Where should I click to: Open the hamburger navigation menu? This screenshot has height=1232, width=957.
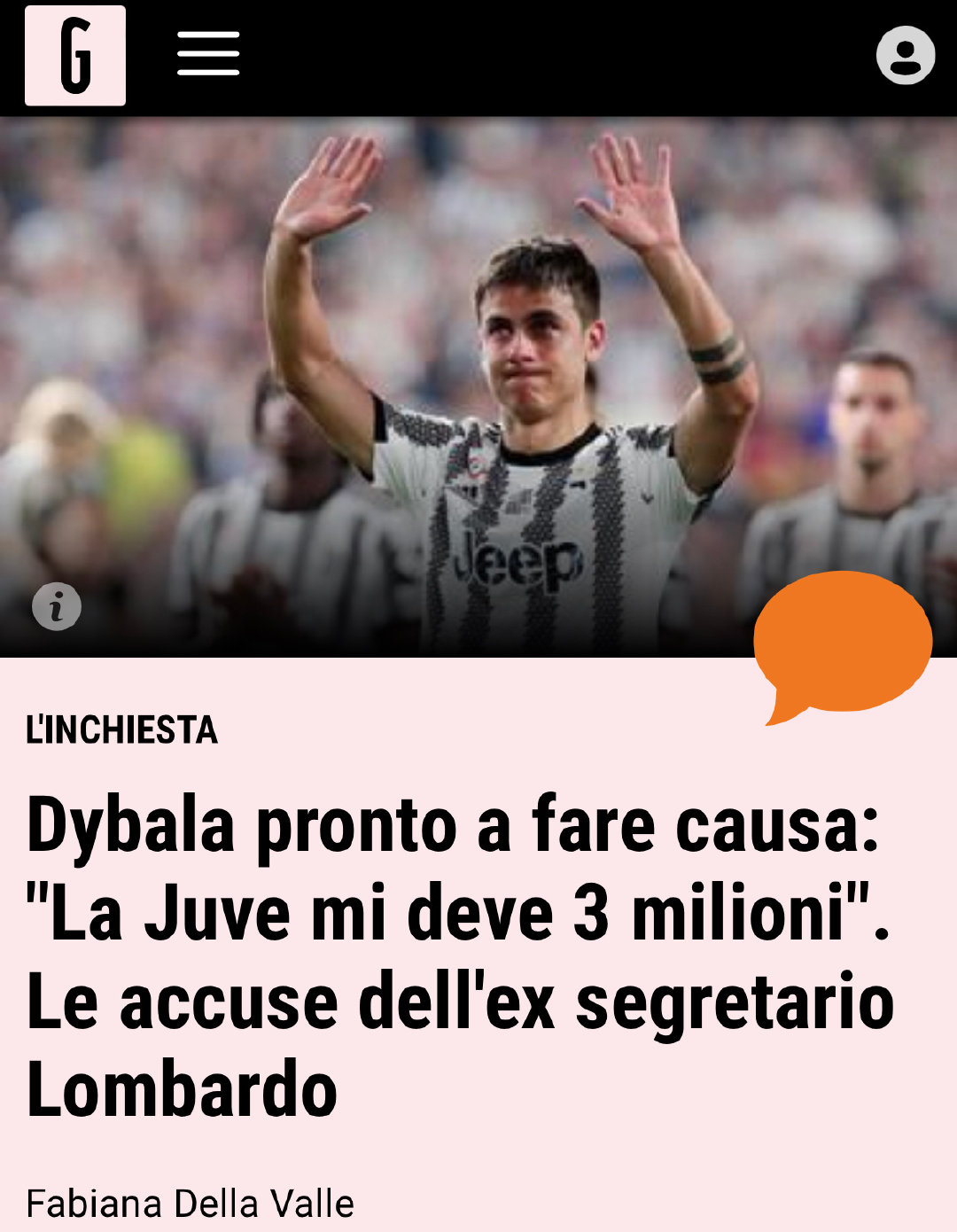(208, 54)
